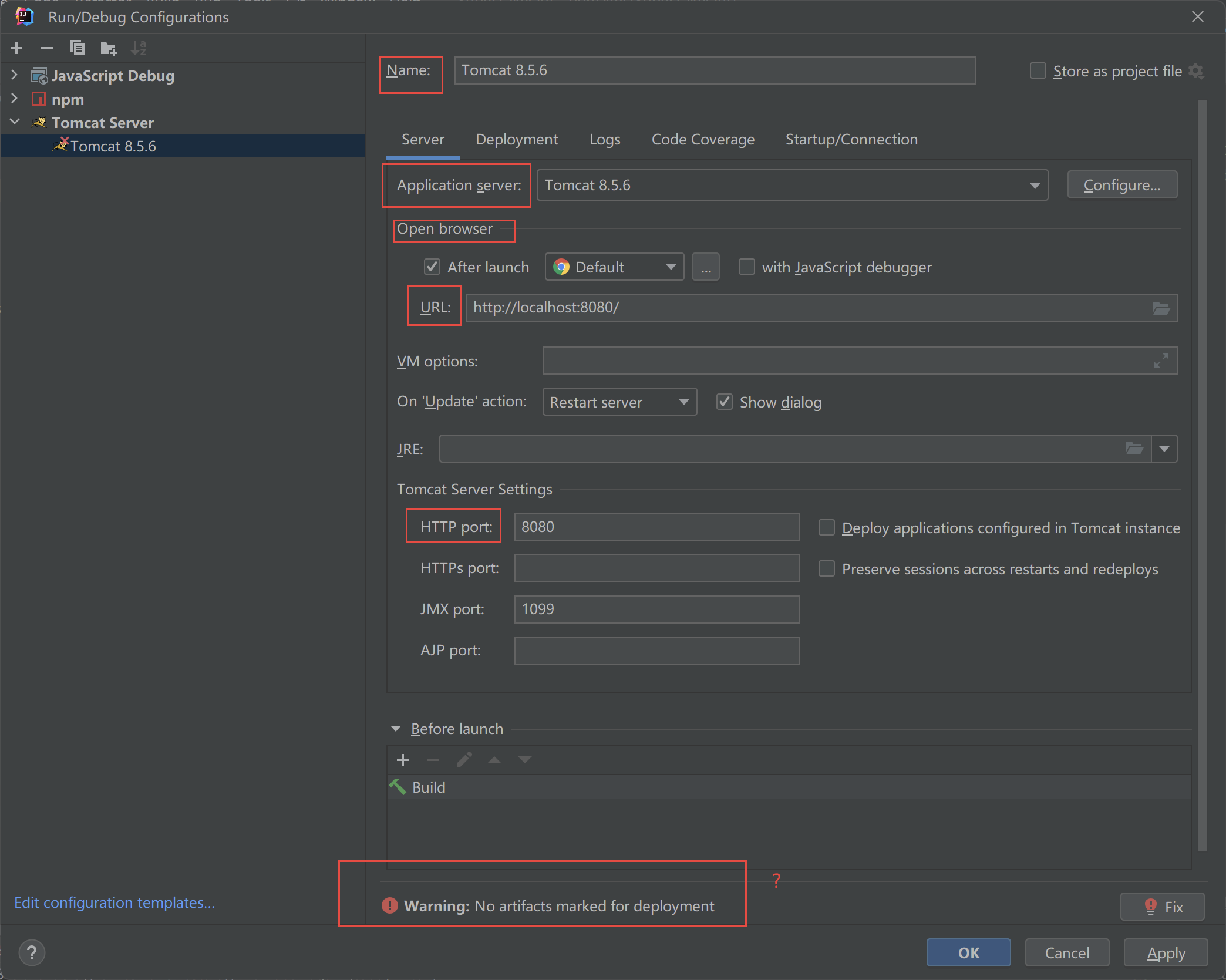The height and width of the screenshot is (980, 1226).
Task: Expand the VM options field
Action: pos(1161,361)
